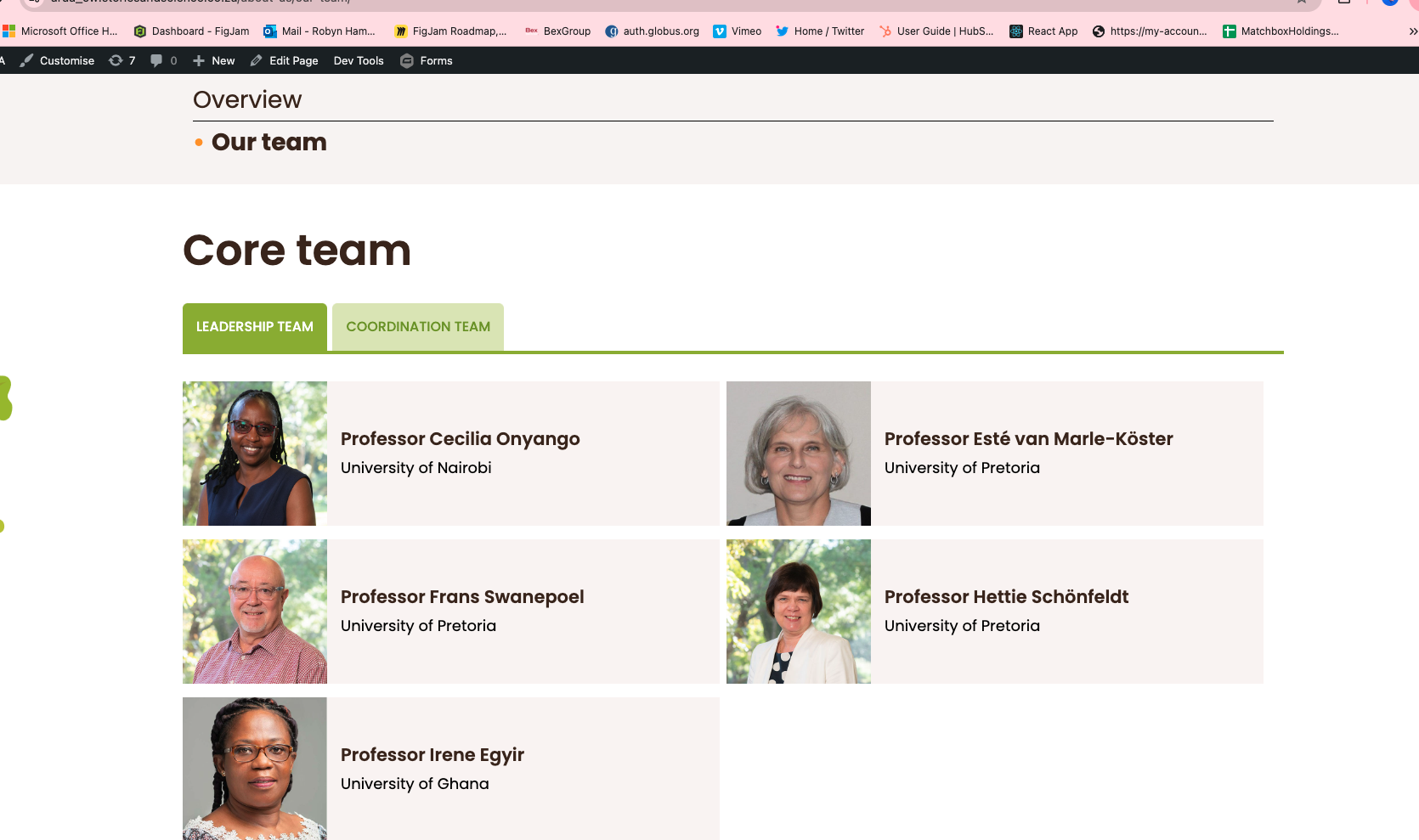Select the Leadership Team tab
The width and height of the screenshot is (1419, 840).
[x=255, y=327]
